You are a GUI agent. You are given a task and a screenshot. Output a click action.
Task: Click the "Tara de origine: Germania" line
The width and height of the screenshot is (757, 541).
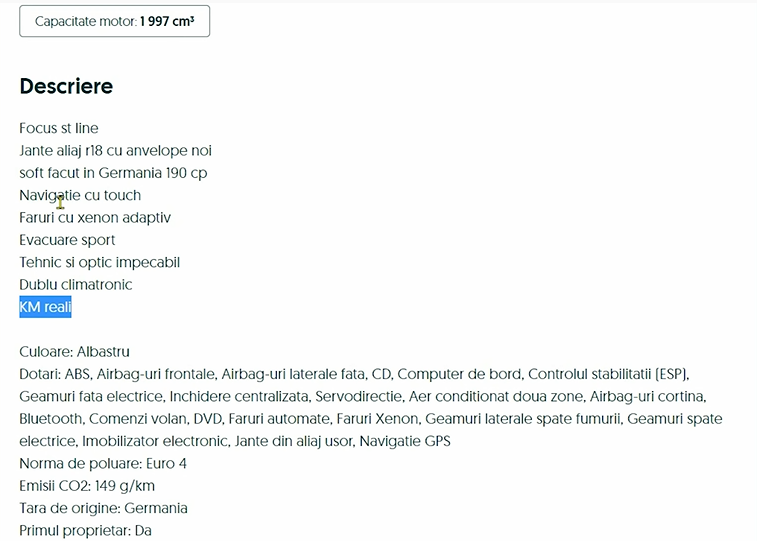point(103,508)
